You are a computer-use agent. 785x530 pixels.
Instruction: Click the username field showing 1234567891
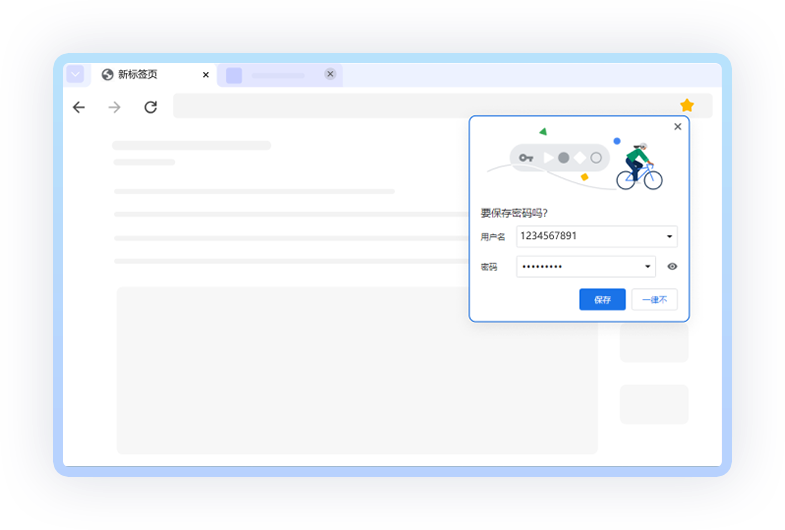pos(588,237)
